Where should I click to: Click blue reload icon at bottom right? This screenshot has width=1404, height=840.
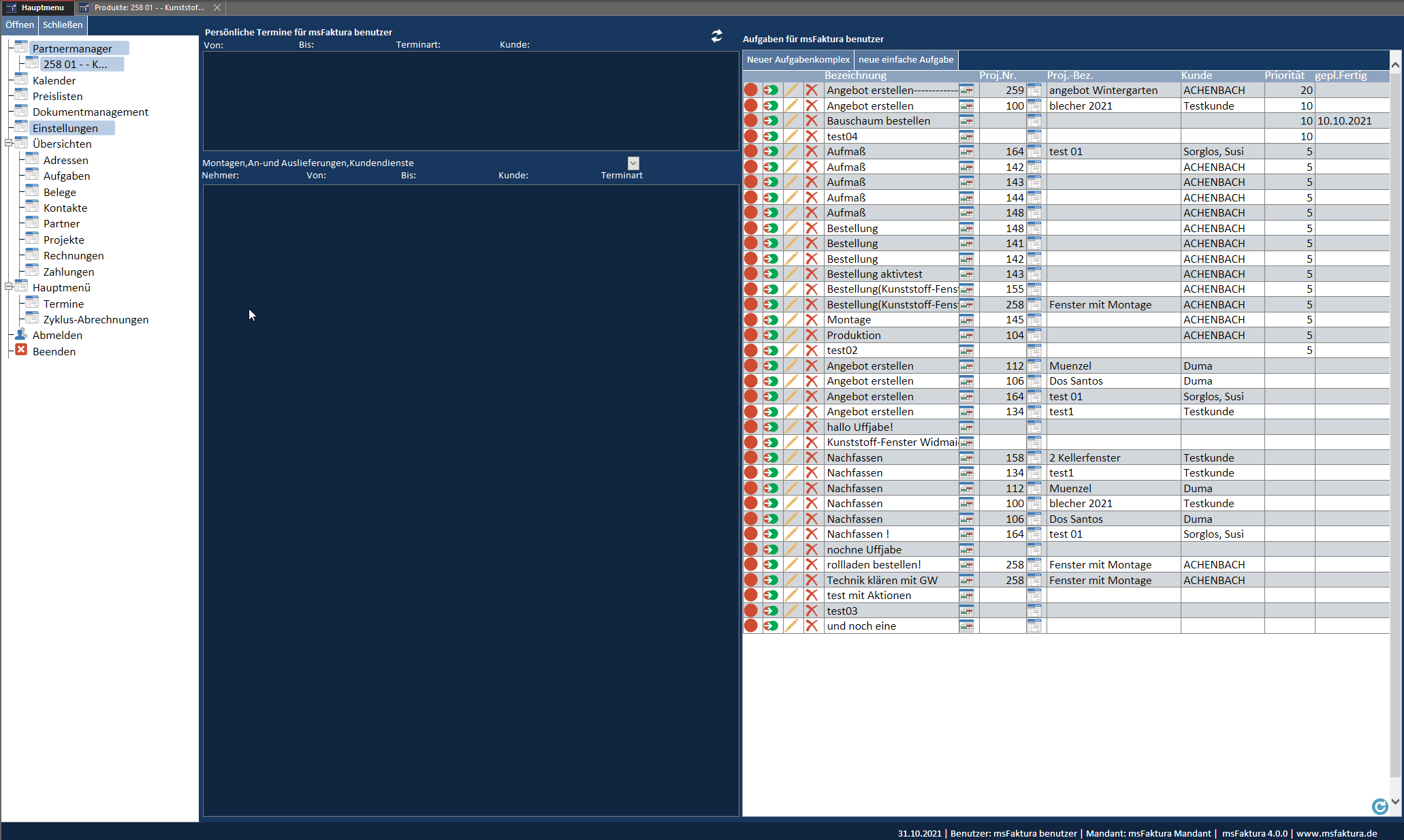(x=1379, y=807)
